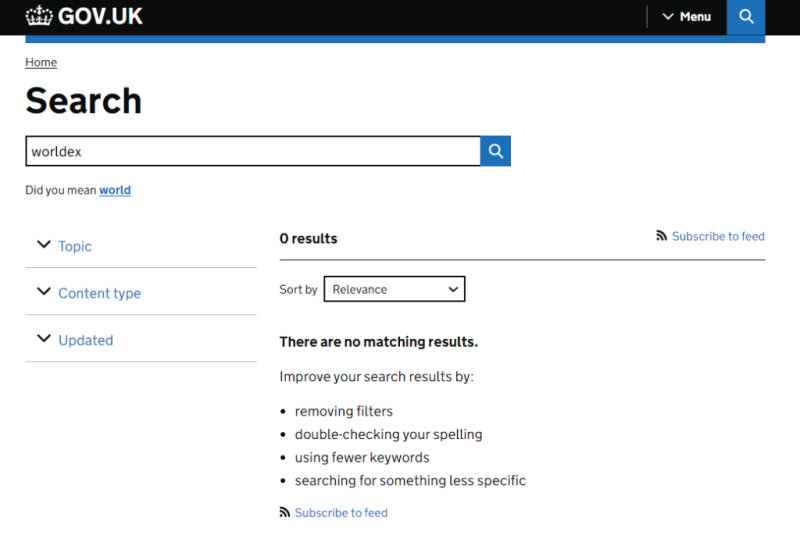Click the top Subscribe to feed link
800x550 pixels.
tap(718, 236)
